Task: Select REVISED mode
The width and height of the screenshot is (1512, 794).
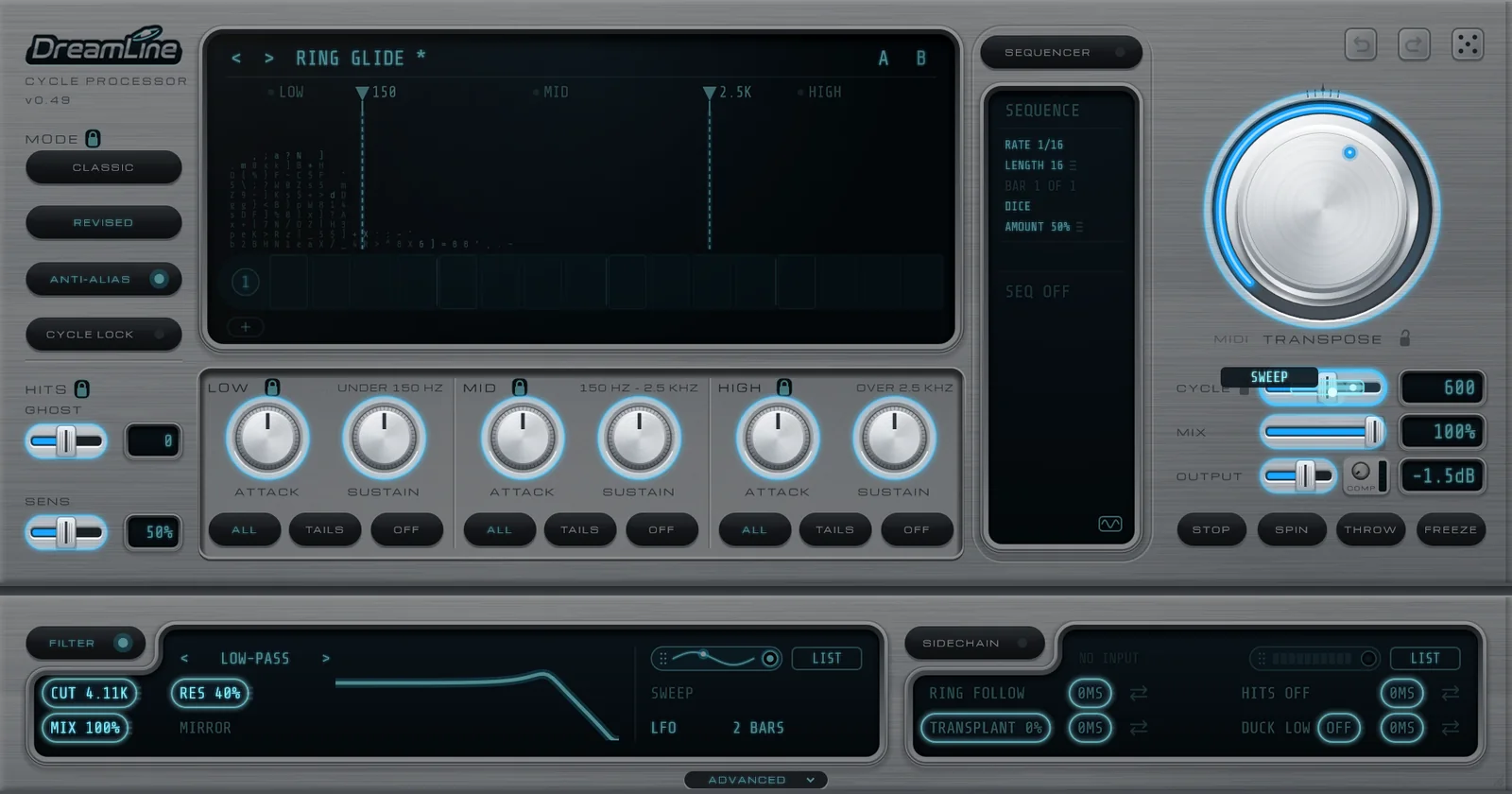Action: [103, 222]
